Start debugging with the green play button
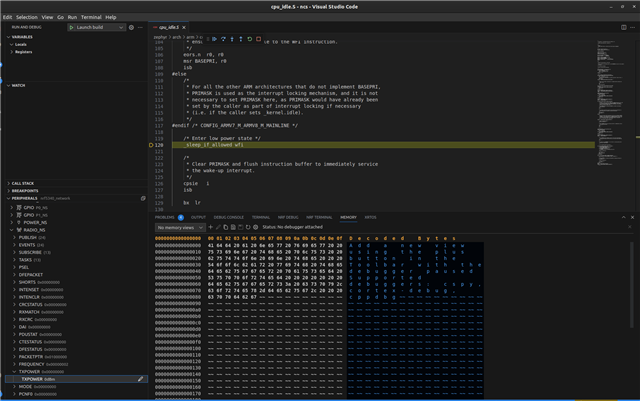Image resolution: width=640 pixels, height=401 pixels. pyautogui.click(x=71, y=28)
